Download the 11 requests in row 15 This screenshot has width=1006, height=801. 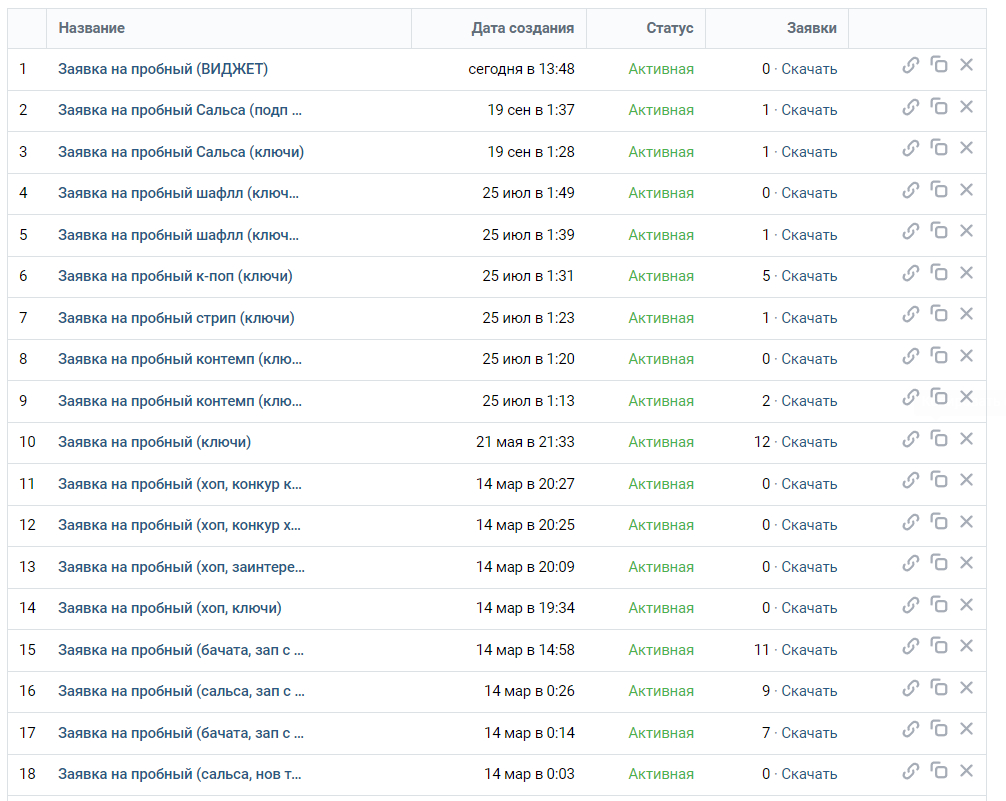tap(809, 650)
